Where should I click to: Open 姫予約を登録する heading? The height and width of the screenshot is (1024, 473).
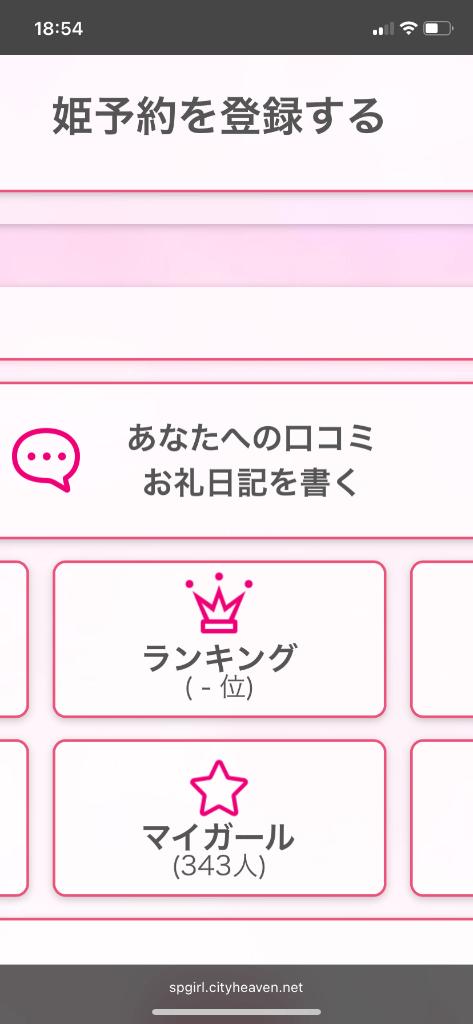point(218,116)
